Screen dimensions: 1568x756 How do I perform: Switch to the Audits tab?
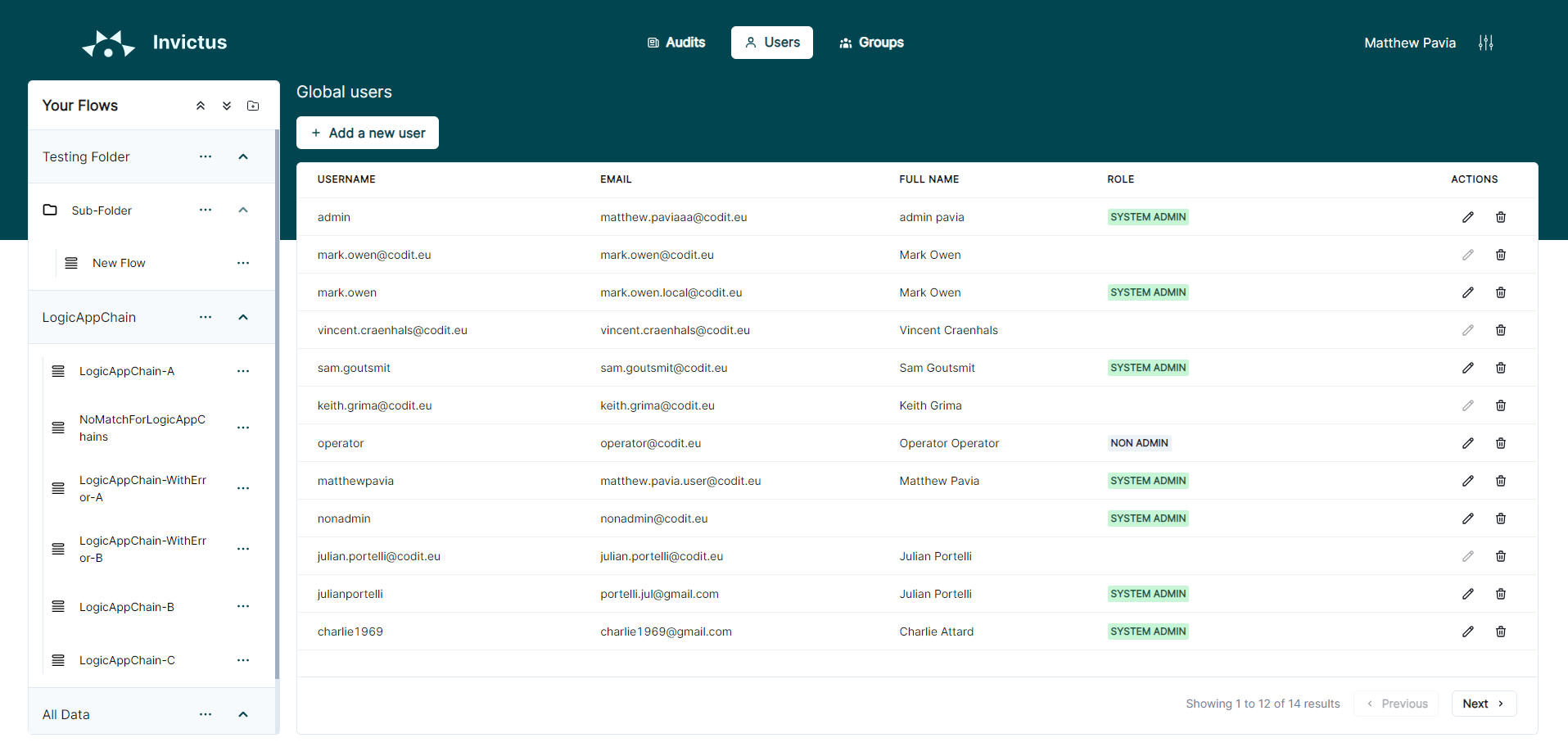tap(676, 42)
